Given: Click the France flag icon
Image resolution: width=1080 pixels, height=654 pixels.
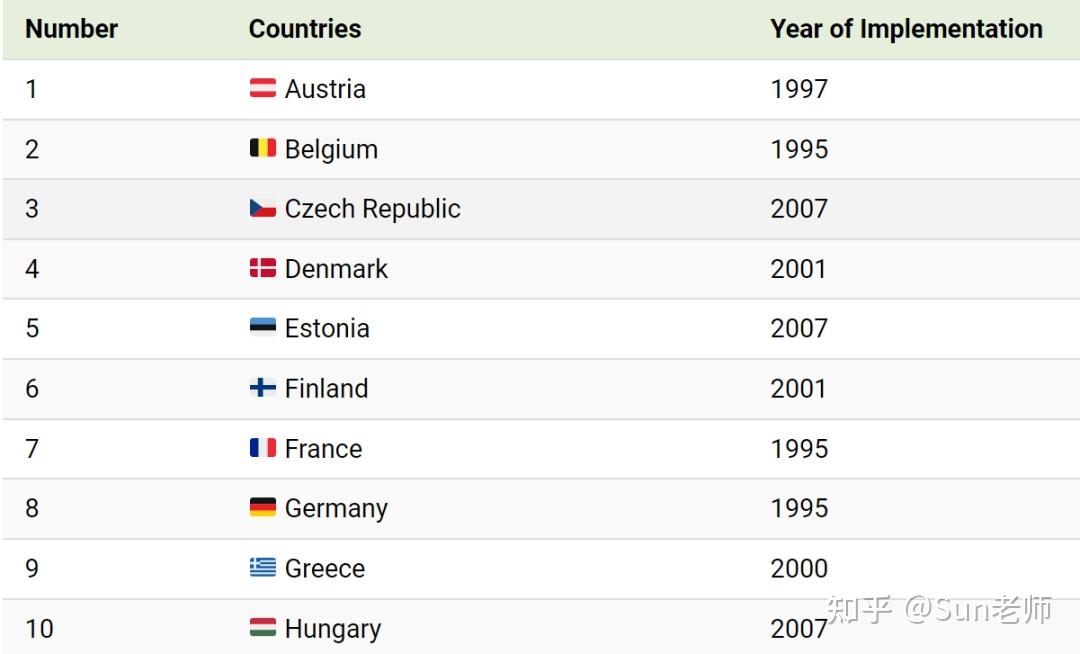Looking at the screenshot, I should point(262,447).
